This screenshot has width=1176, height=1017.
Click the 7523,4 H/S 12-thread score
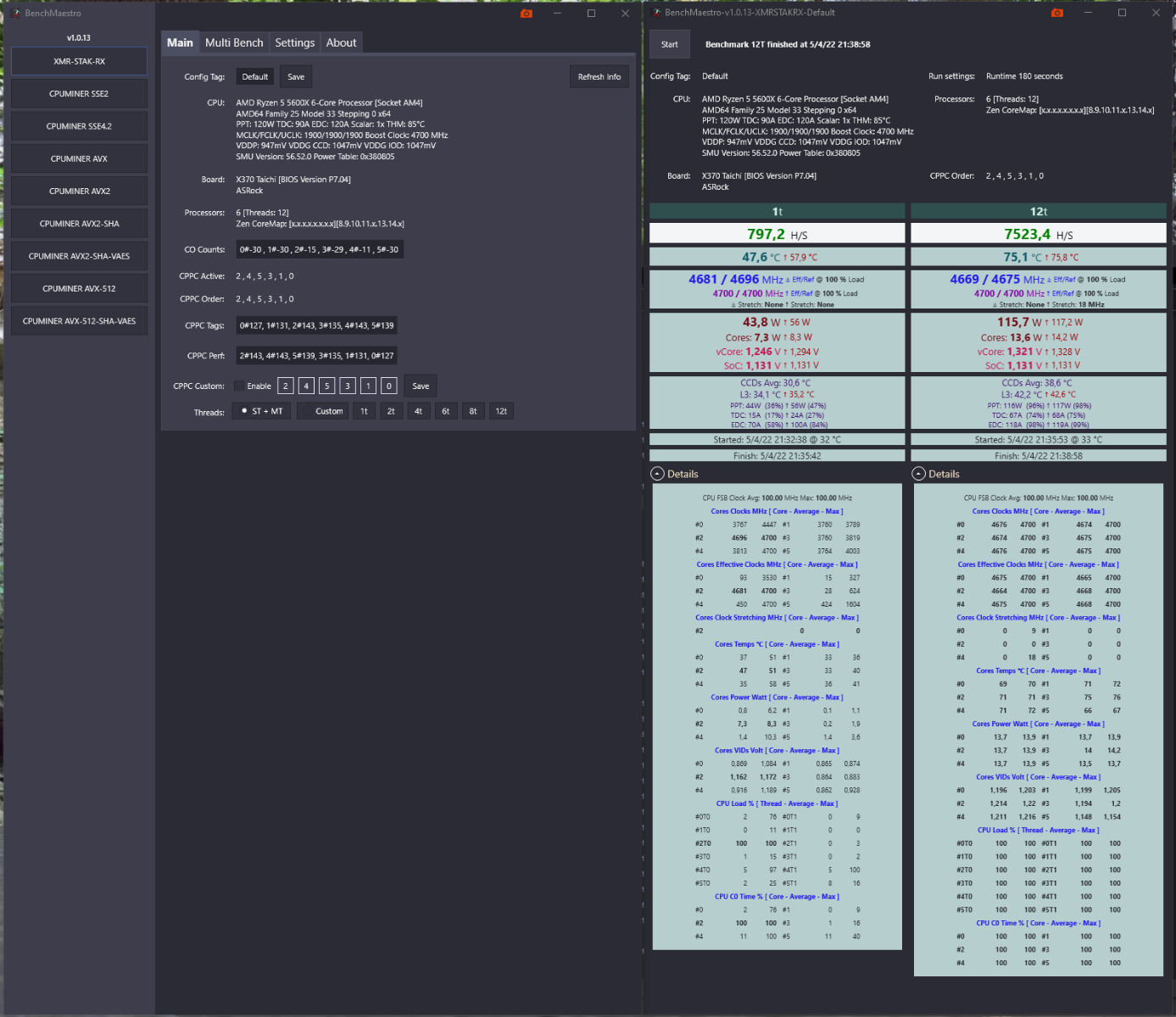(1039, 234)
